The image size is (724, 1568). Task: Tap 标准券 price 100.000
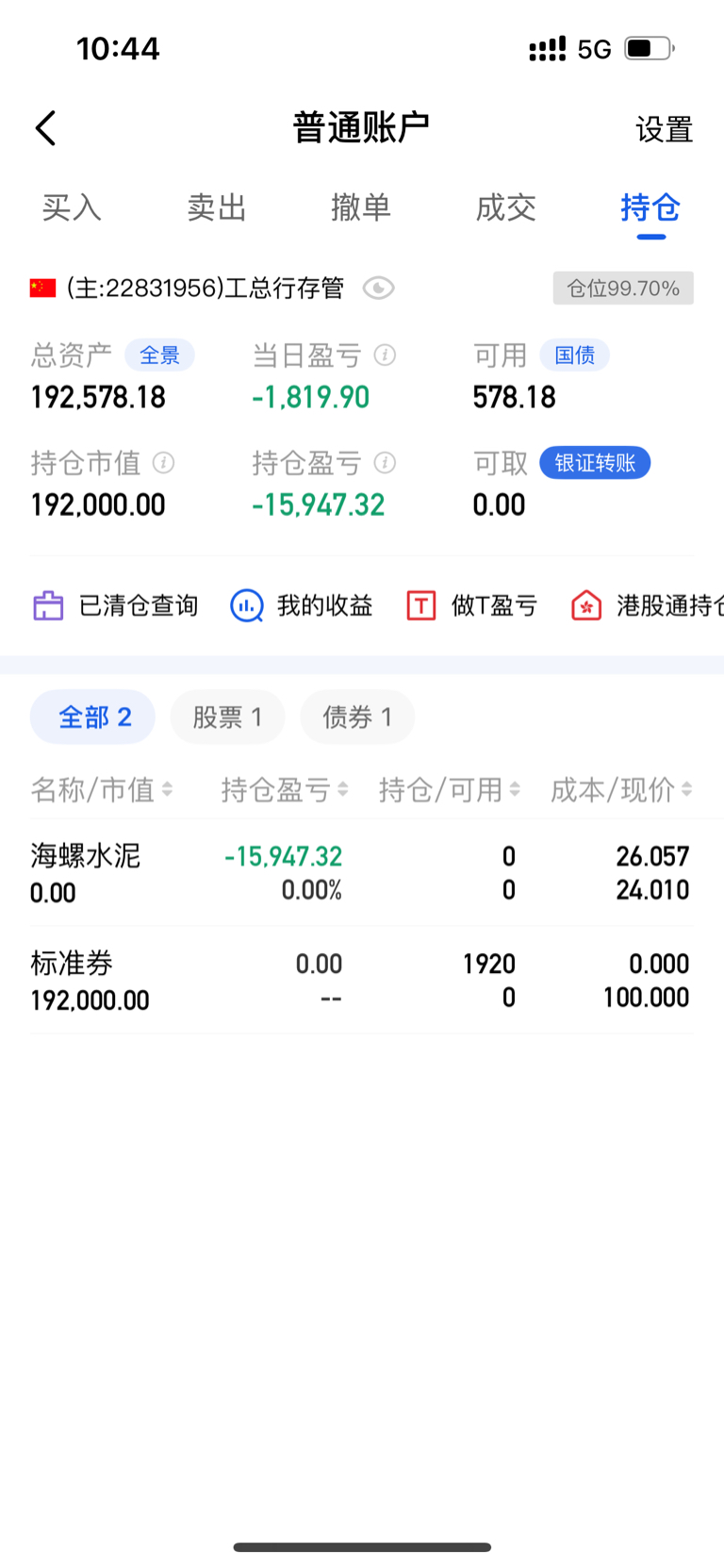pos(646,997)
